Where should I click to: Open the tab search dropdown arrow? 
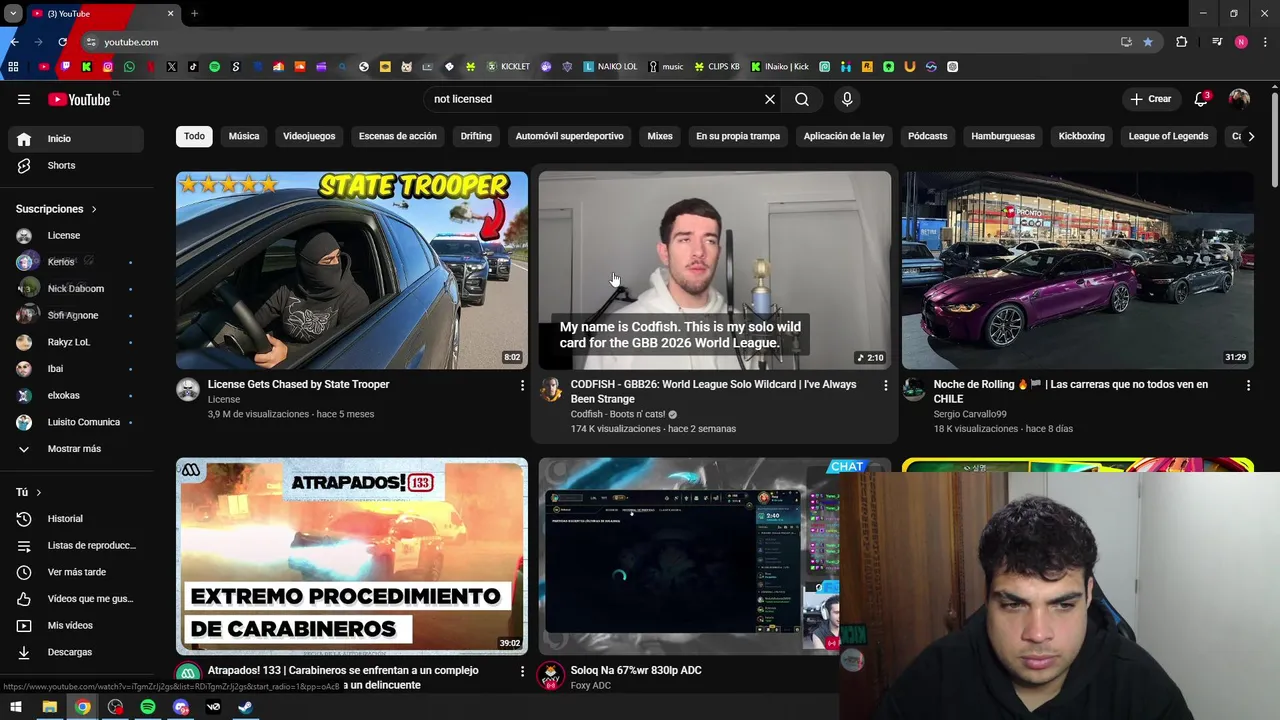(13, 14)
